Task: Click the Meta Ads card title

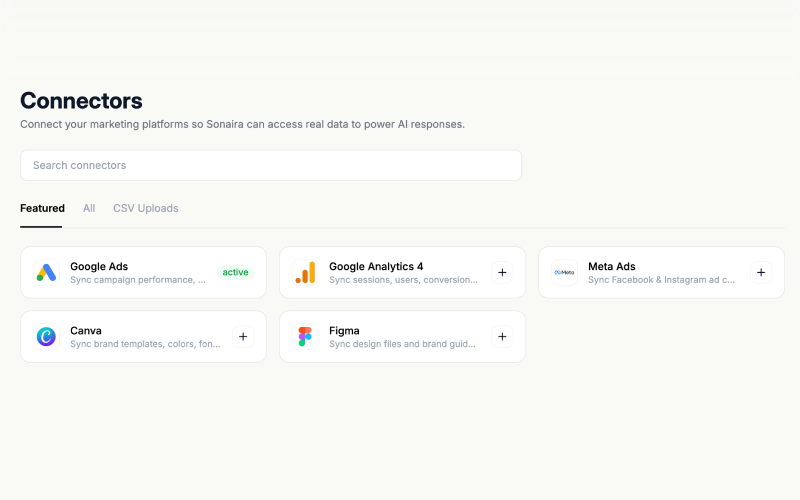Action: point(611,267)
